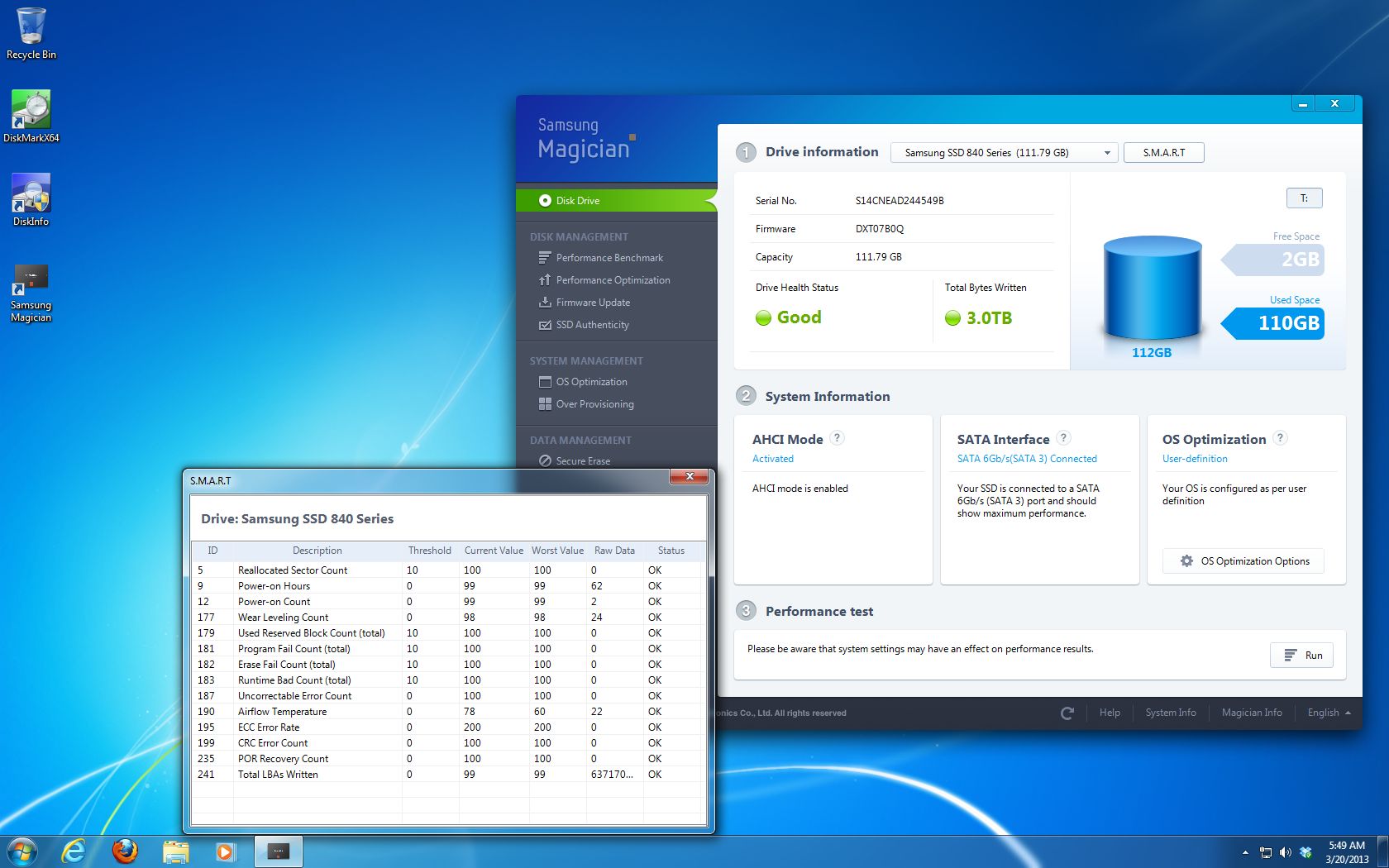
Task: Select the Airflow Temperature row
Action: (x=447, y=712)
